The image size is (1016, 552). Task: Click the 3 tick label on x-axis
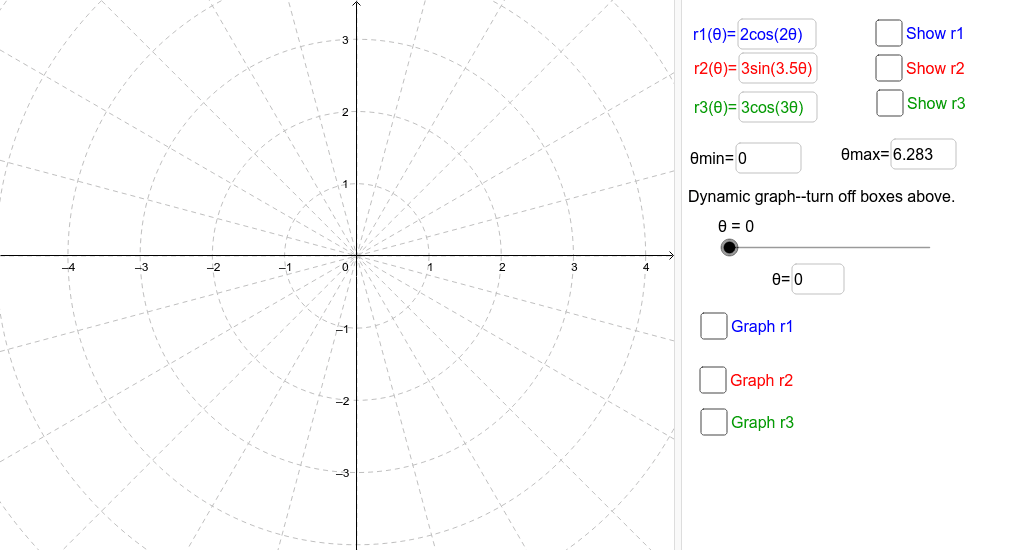click(x=574, y=267)
